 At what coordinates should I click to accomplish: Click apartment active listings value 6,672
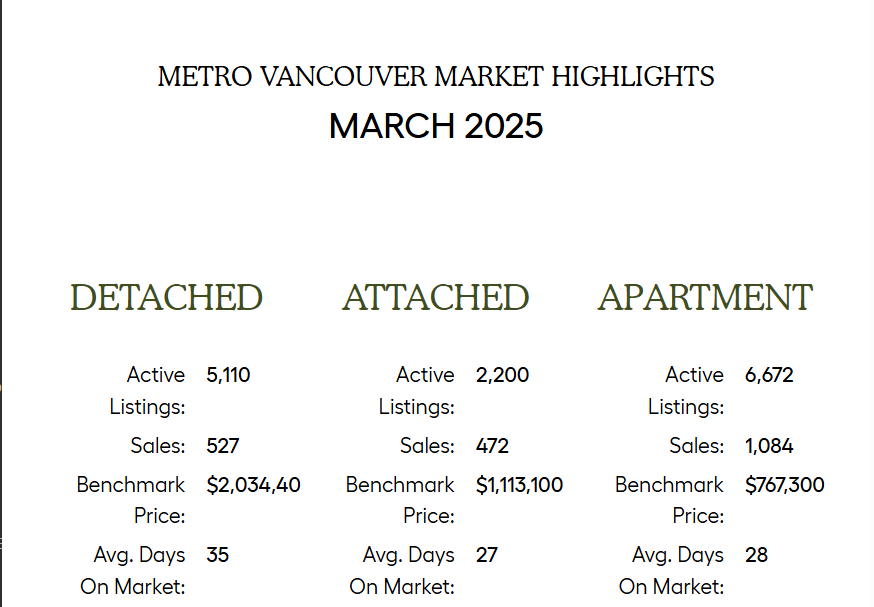pos(769,375)
